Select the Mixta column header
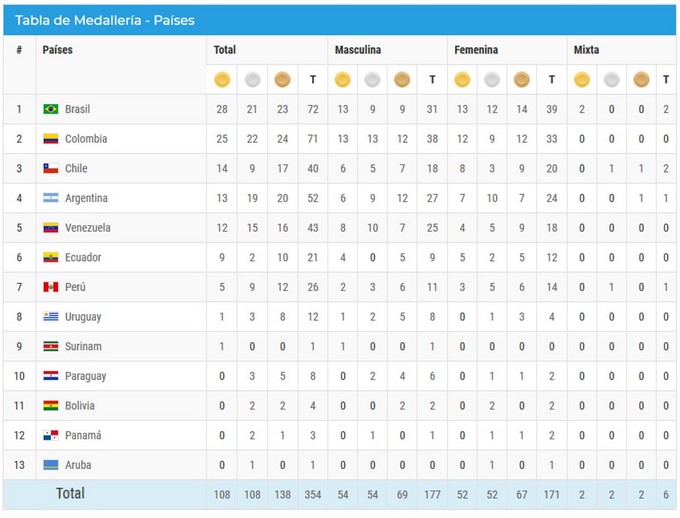680x518 pixels. [x=586, y=50]
